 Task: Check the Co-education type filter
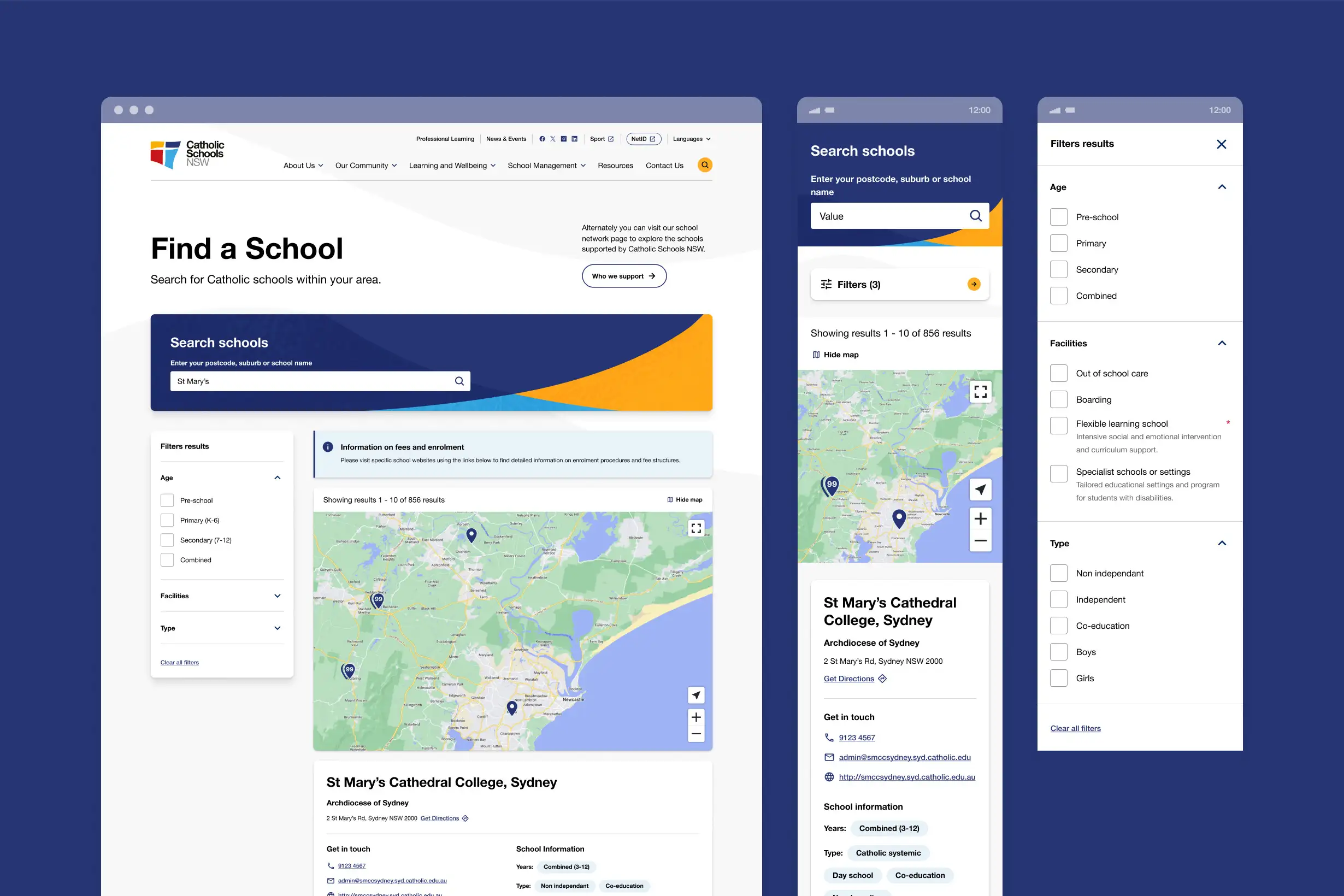click(1058, 625)
